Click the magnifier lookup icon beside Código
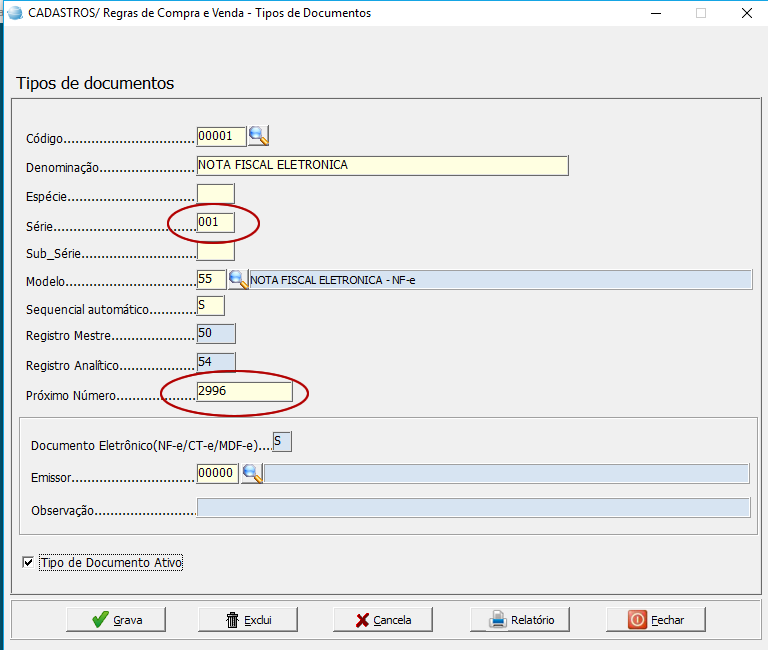The height and width of the screenshot is (650, 768). click(x=259, y=136)
